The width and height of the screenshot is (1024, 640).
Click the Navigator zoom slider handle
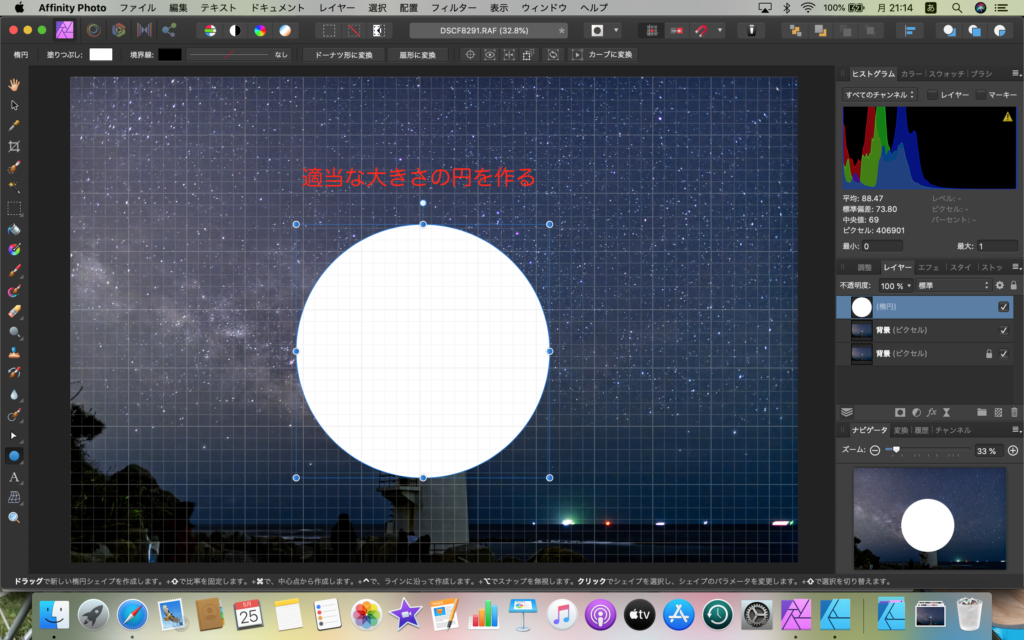[896, 450]
